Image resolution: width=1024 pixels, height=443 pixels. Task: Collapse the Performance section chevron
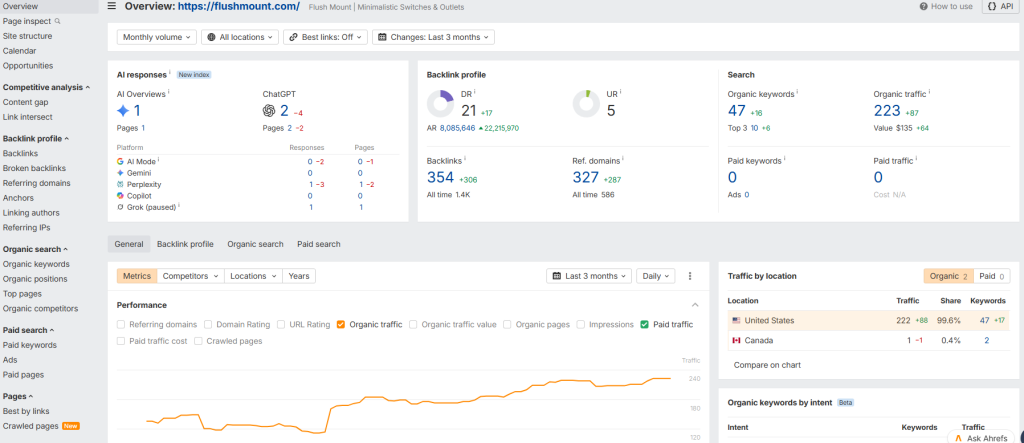point(695,305)
